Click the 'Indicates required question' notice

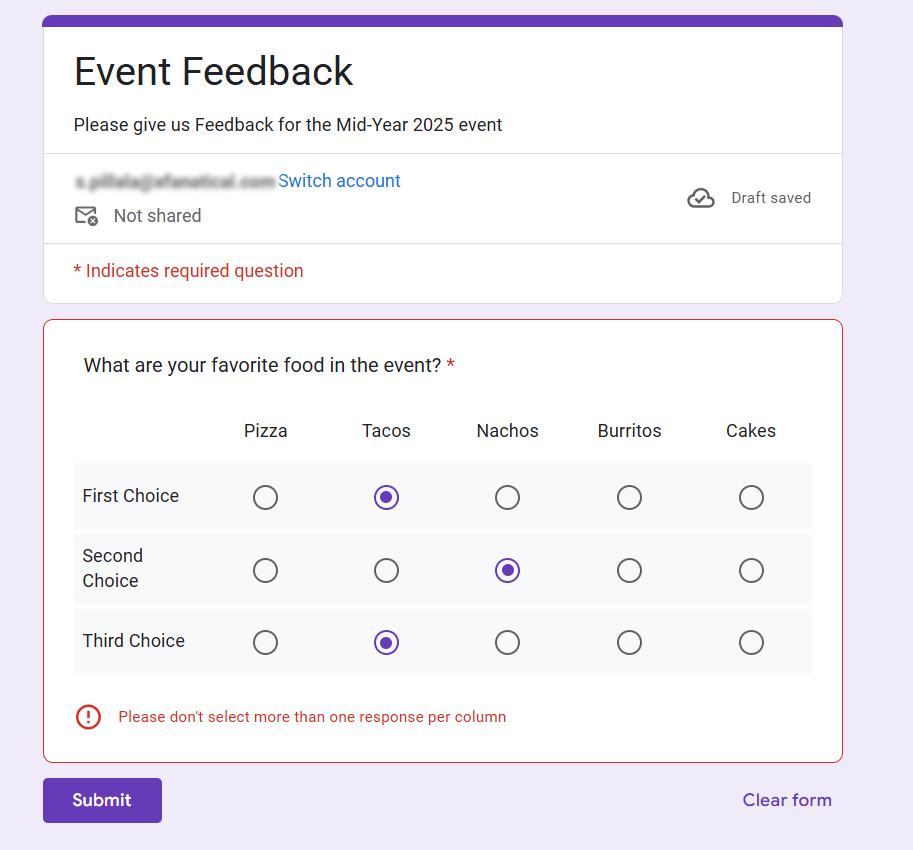[x=188, y=271]
